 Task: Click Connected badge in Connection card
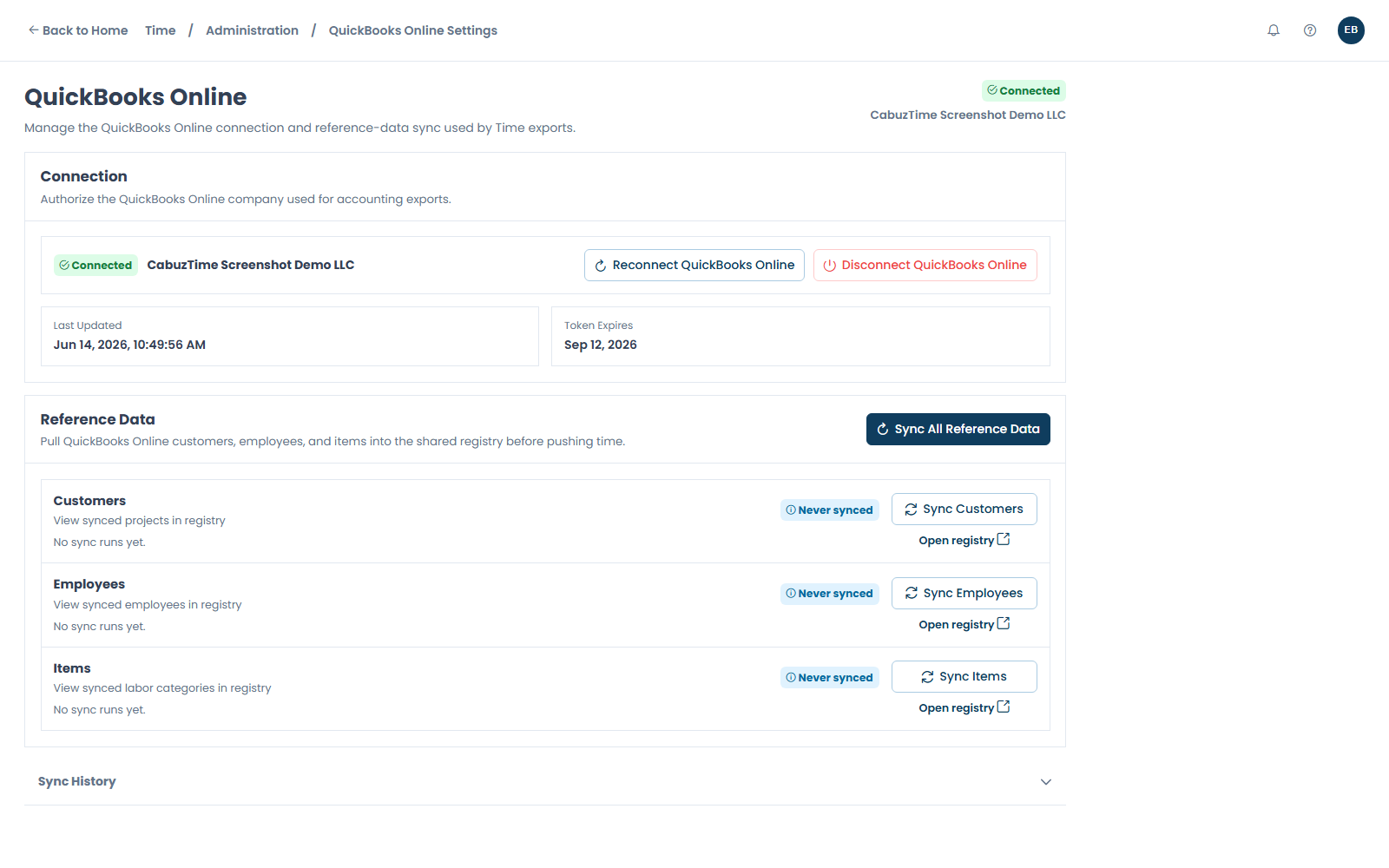[x=95, y=266]
